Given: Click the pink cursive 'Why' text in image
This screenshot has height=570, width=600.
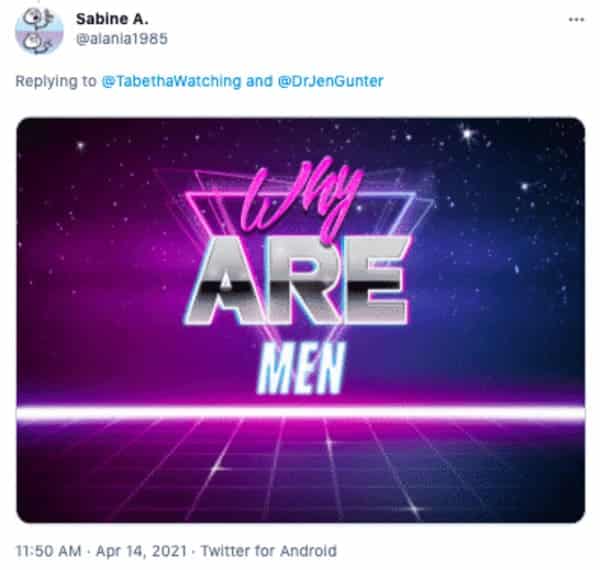Looking at the screenshot, I should point(298,199).
